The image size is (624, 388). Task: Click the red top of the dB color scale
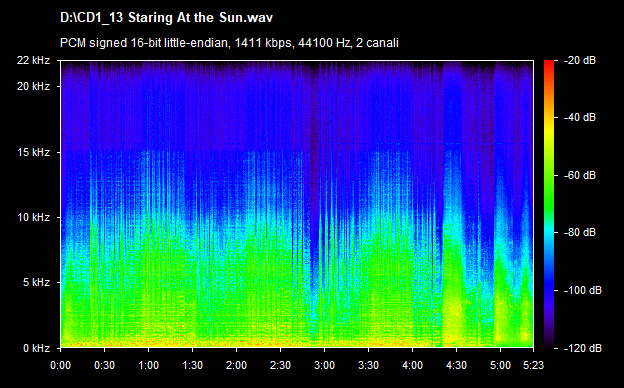(x=549, y=63)
